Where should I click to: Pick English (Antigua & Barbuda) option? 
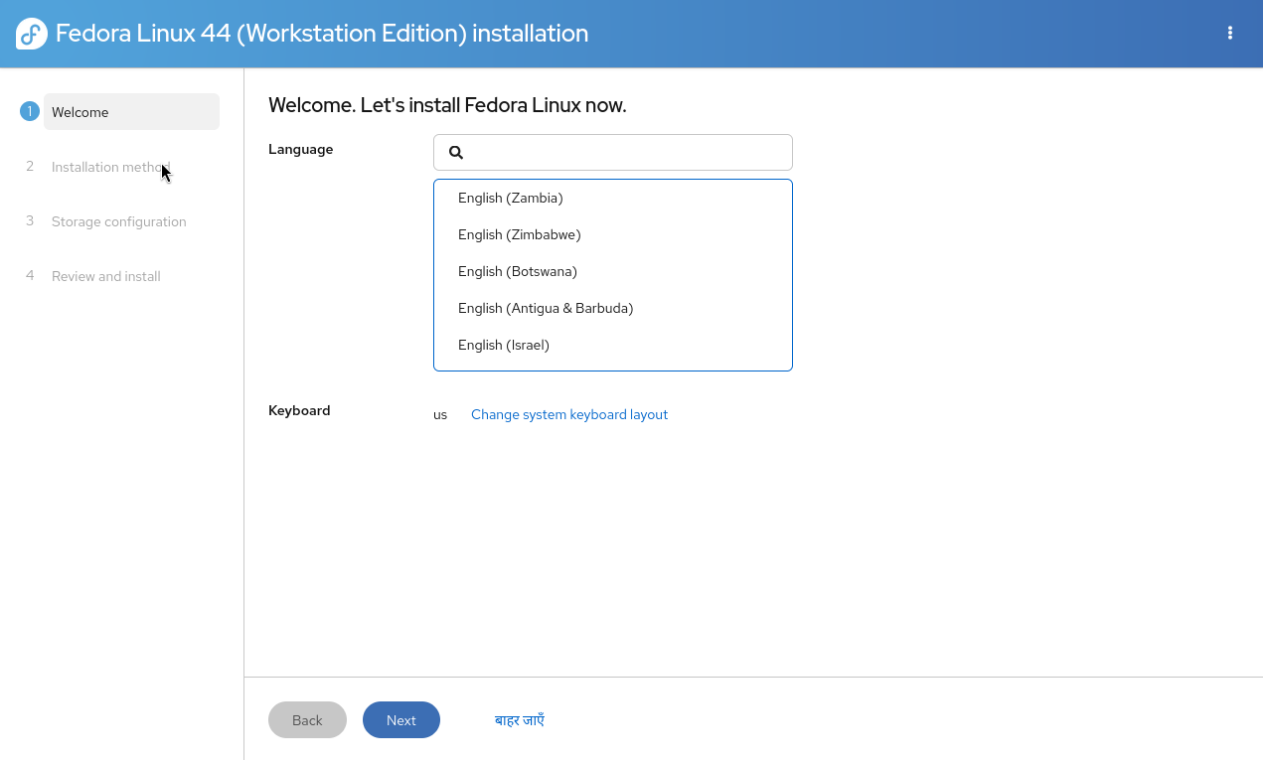point(613,308)
